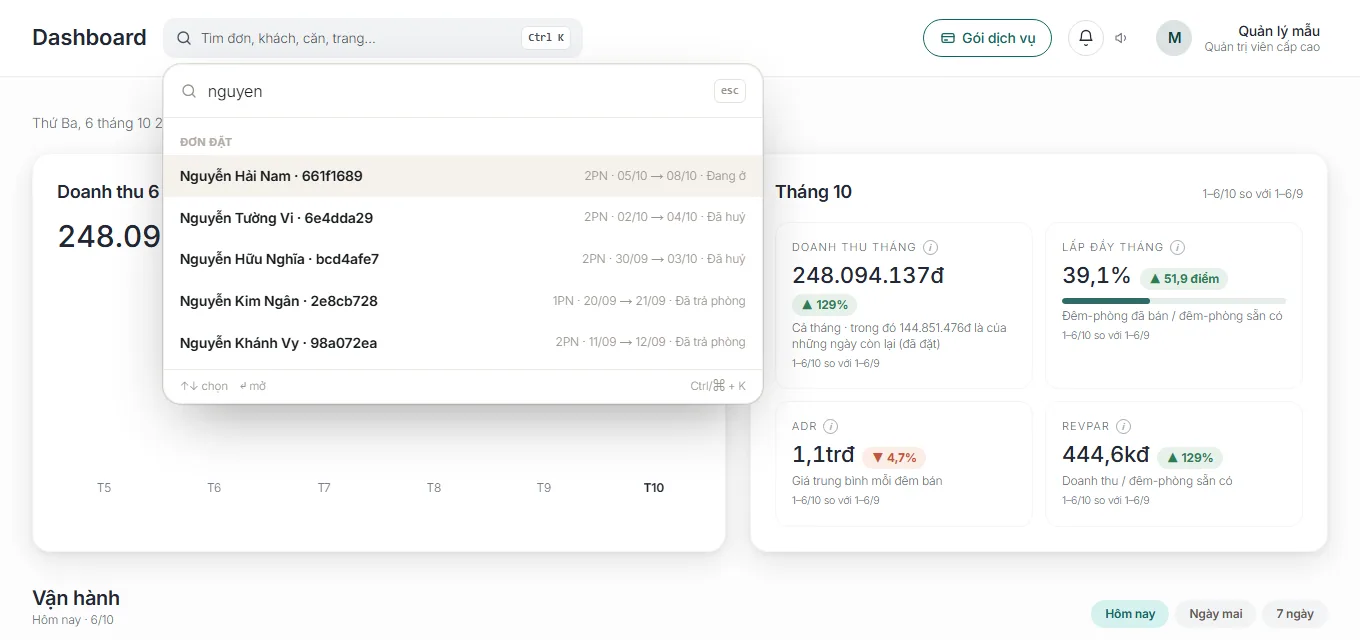The width and height of the screenshot is (1360, 640).
Task: Open booking Nguyễn Tường Vi 6e4dda29
Action: 463,218
